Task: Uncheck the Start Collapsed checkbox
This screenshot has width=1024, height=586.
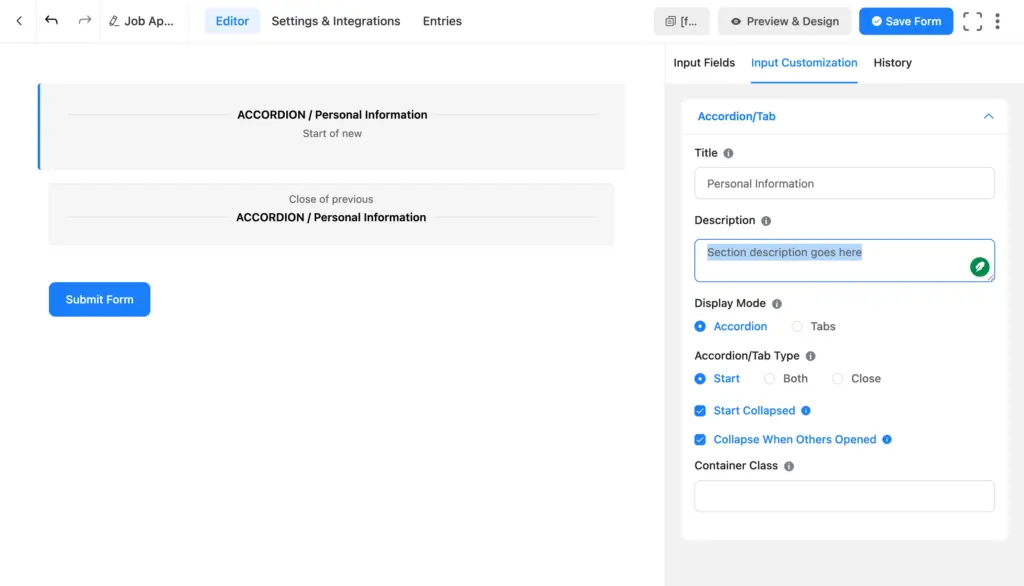Action: coord(699,410)
